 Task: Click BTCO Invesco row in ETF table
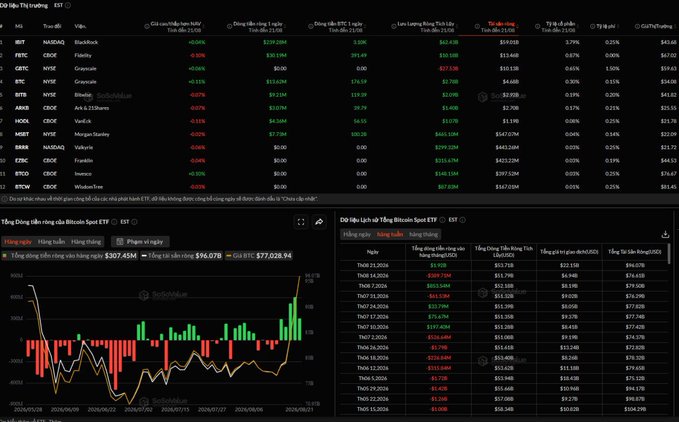tap(340, 174)
